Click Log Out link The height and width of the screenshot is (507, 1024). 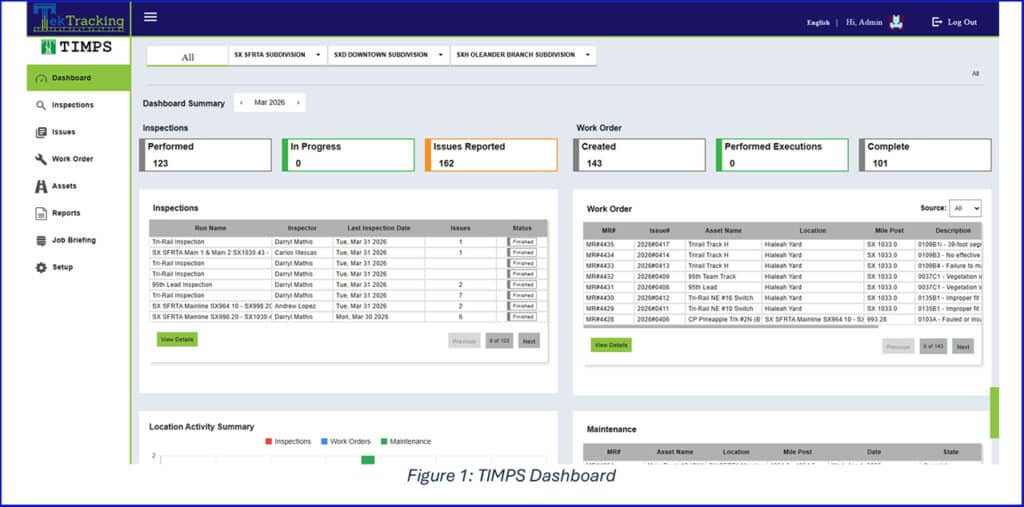tap(954, 22)
